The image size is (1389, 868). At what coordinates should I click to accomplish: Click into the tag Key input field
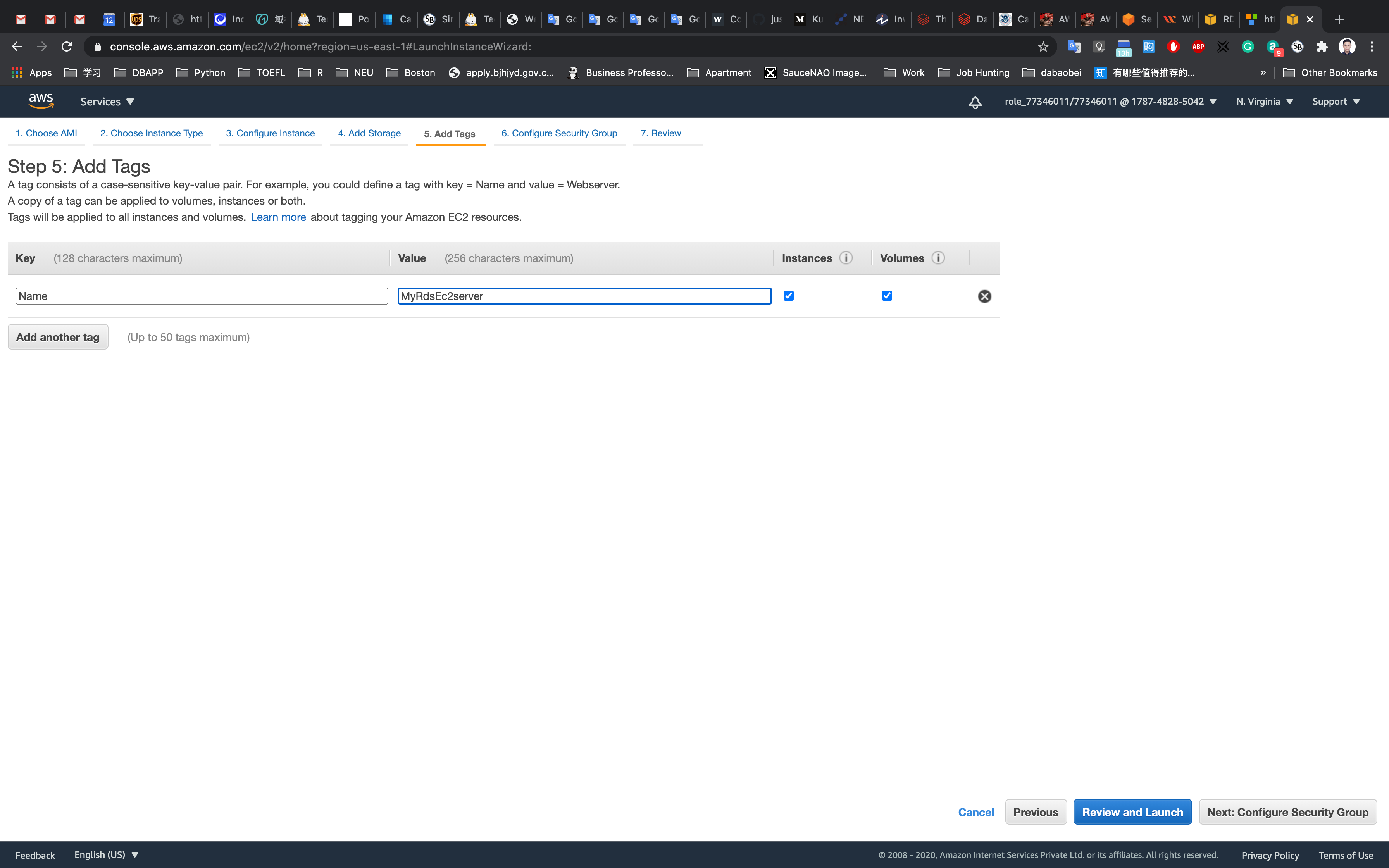(x=202, y=296)
